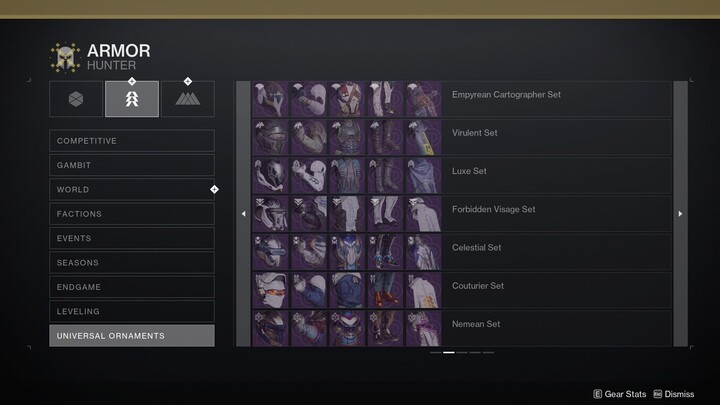Open the Events category
The height and width of the screenshot is (405, 720).
132,238
